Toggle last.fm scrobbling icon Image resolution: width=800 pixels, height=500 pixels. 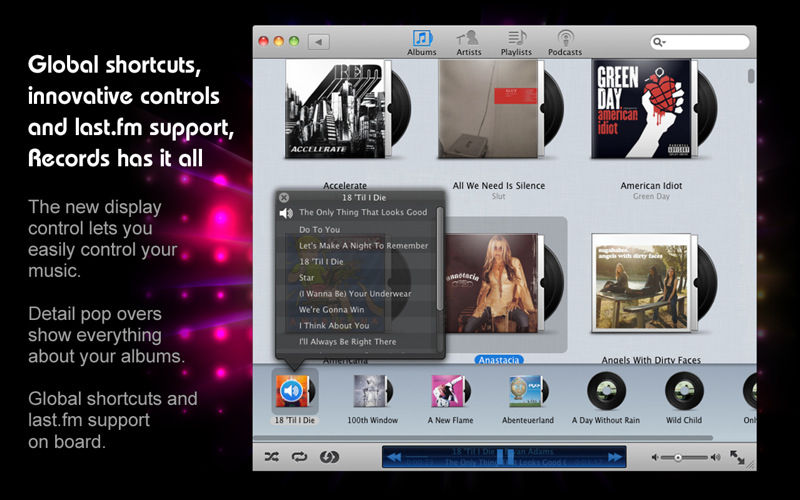point(329,457)
